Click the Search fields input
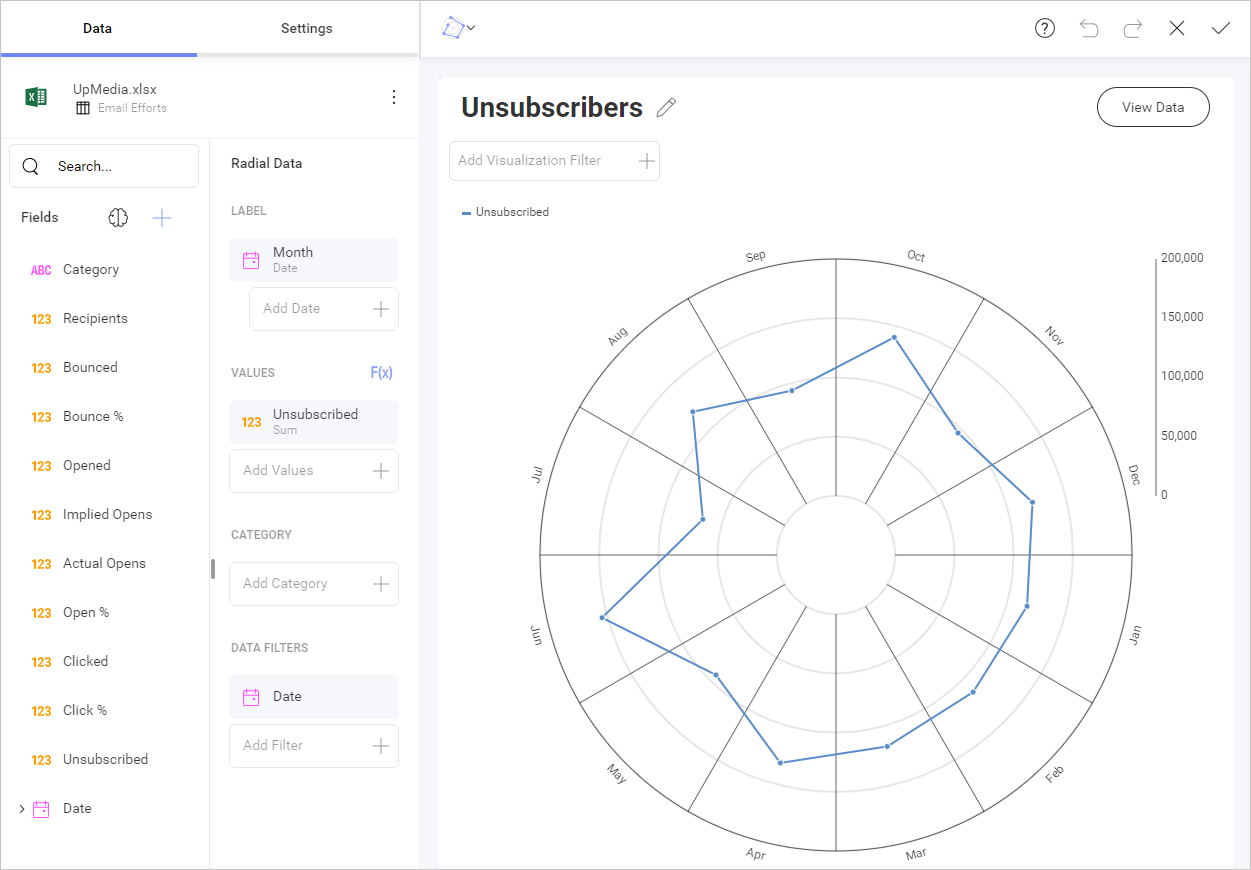 pos(104,166)
